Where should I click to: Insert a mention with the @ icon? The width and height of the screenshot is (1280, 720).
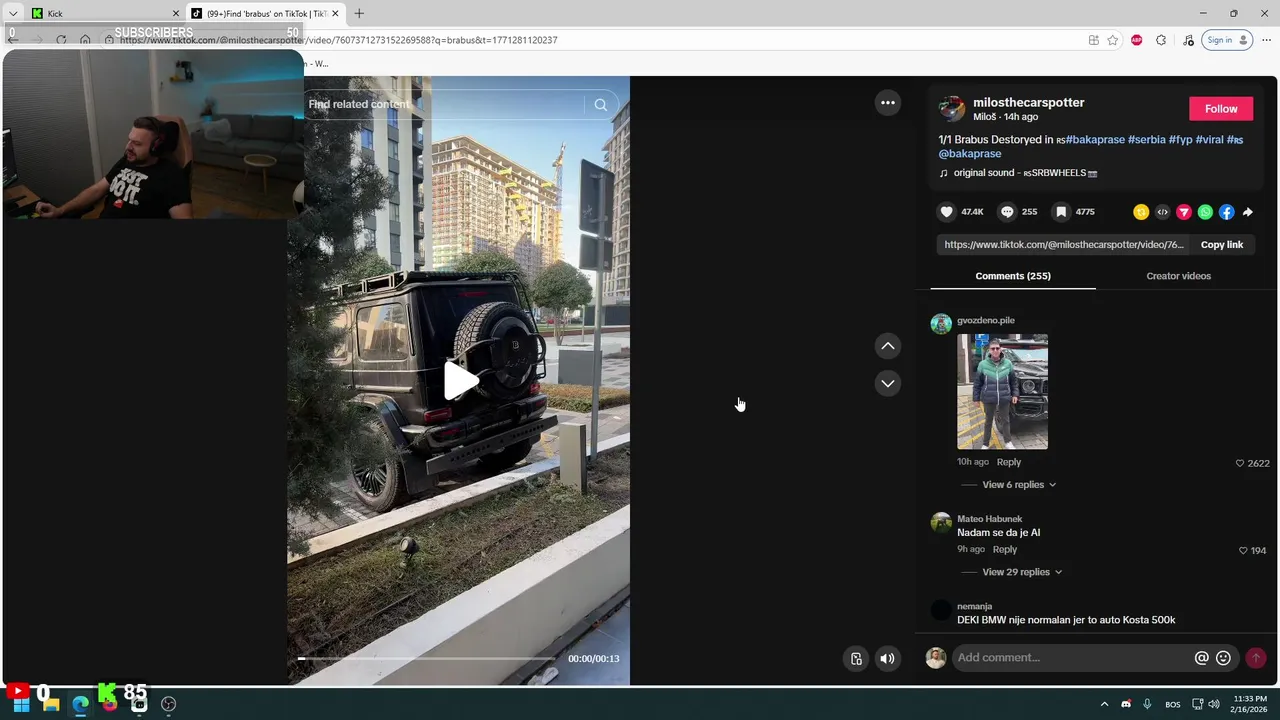(x=1201, y=658)
